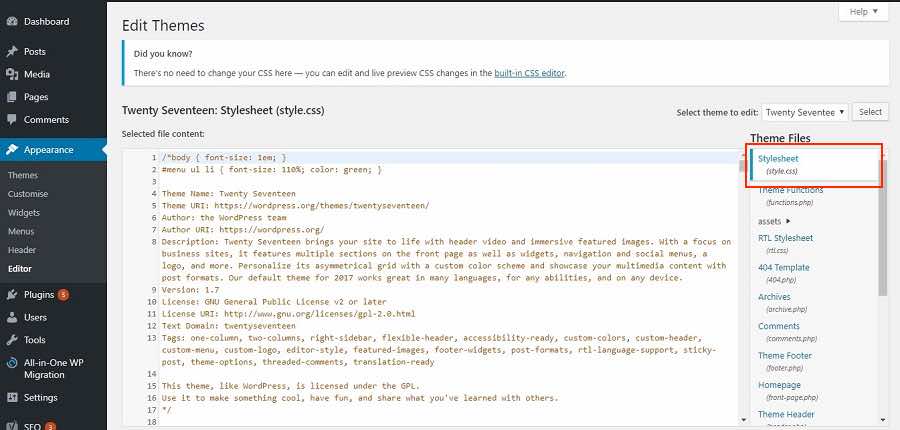Click the Appearance paintbrush icon

(11, 150)
